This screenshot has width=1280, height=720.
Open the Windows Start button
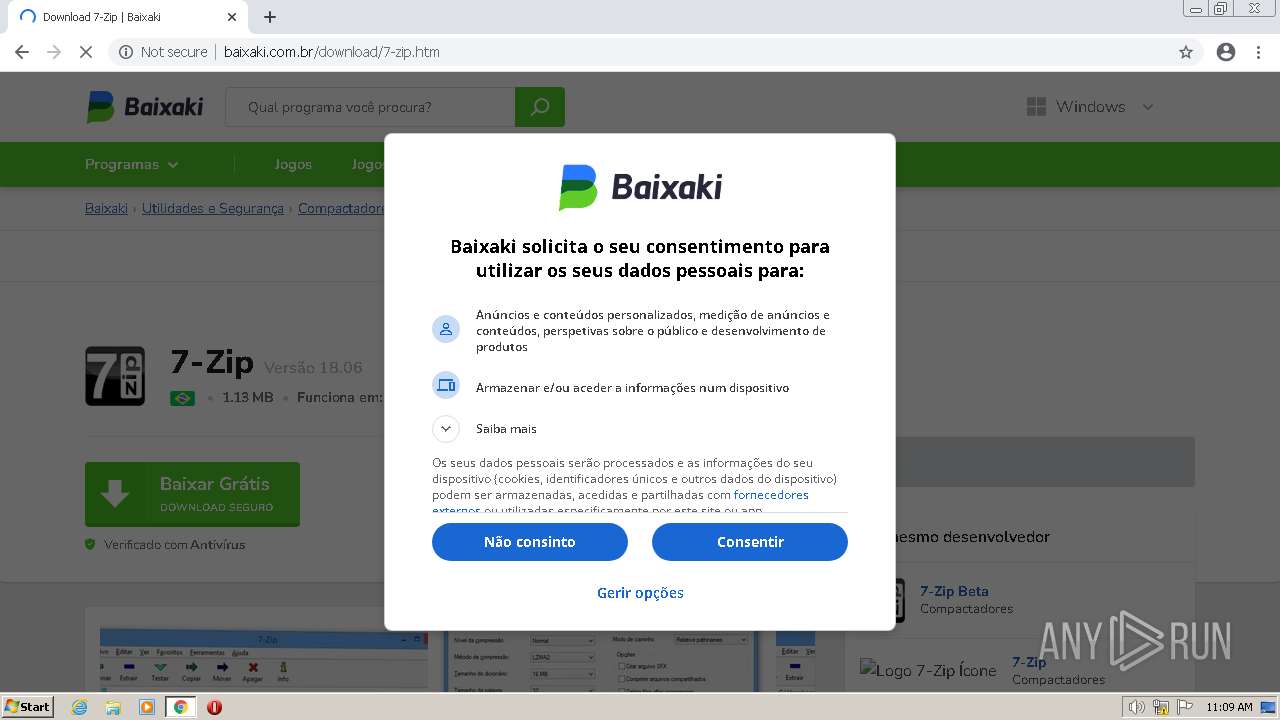tap(28, 707)
